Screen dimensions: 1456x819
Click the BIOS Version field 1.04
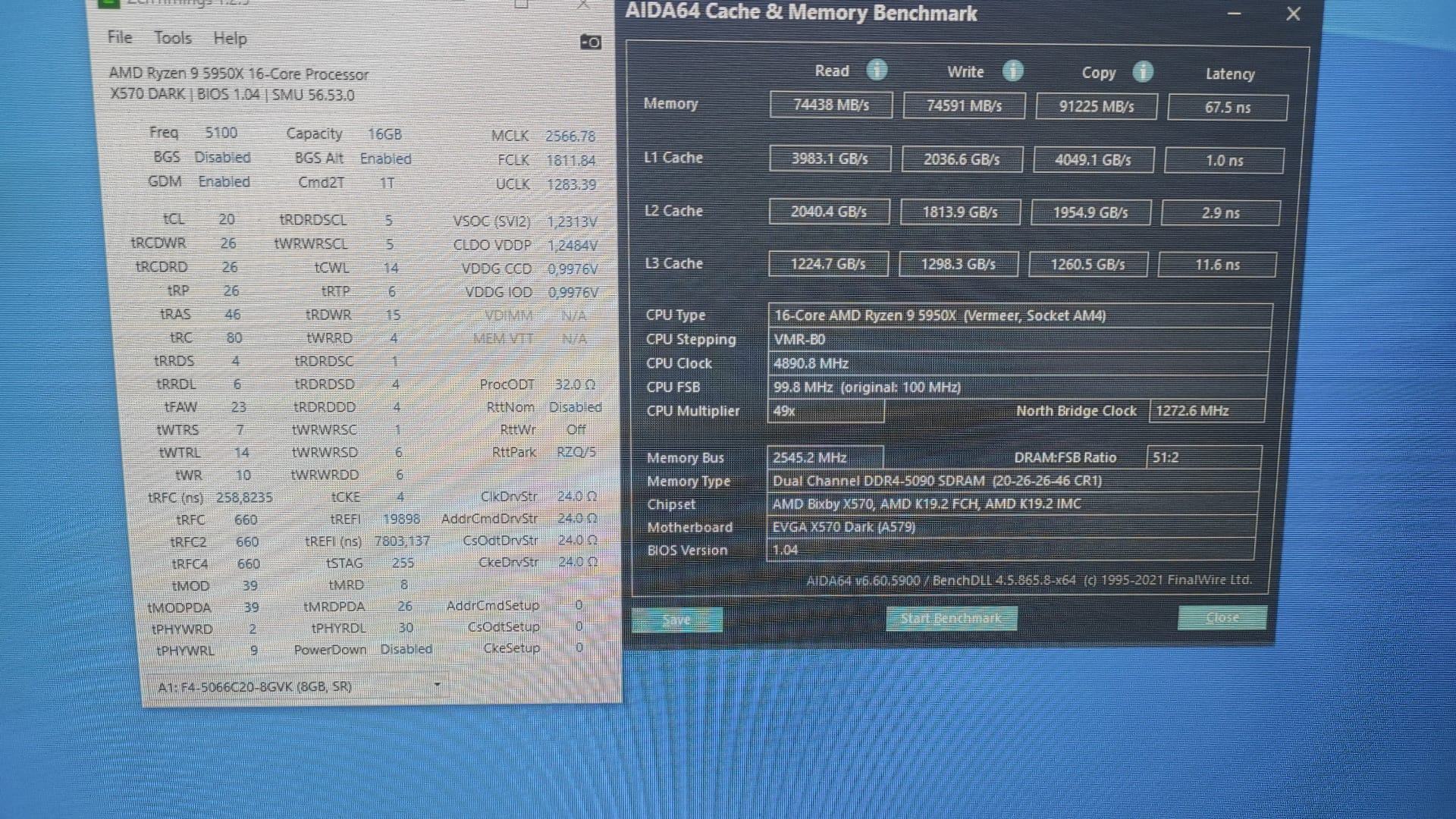click(x=1011, y=550)
